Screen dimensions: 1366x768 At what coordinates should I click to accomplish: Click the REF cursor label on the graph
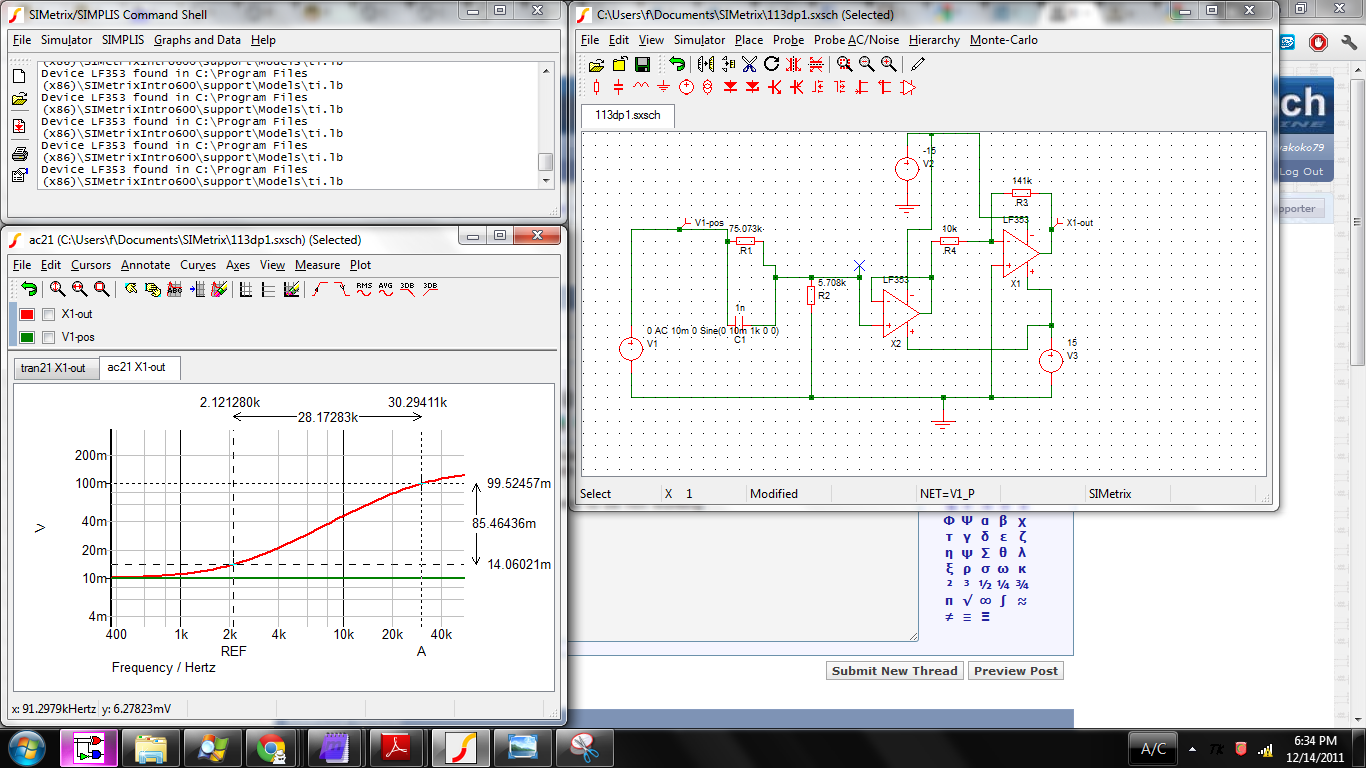coord(233,651)
